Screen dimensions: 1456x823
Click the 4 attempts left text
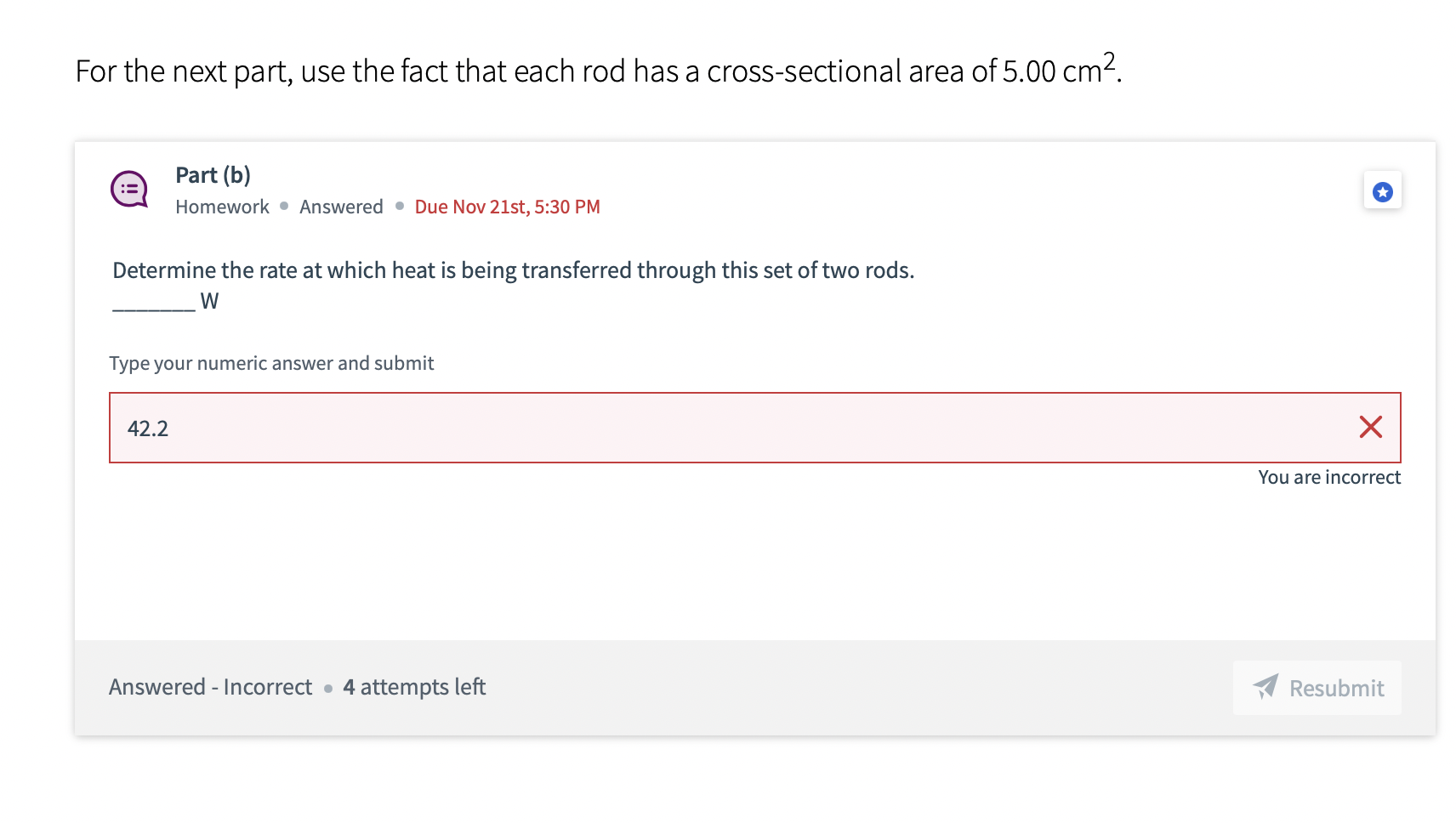tap(414, 687)
